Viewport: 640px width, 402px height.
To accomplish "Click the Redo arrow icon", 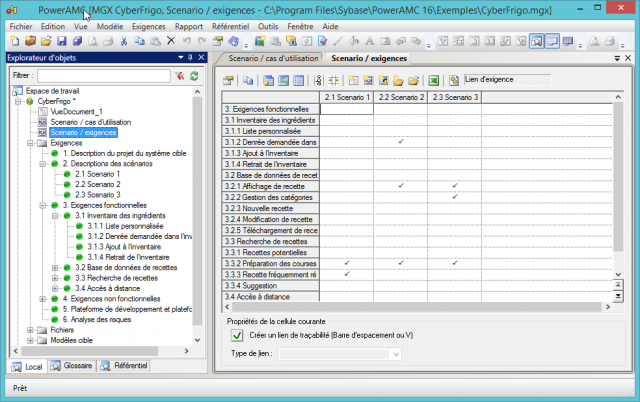I will coord(202,41).
